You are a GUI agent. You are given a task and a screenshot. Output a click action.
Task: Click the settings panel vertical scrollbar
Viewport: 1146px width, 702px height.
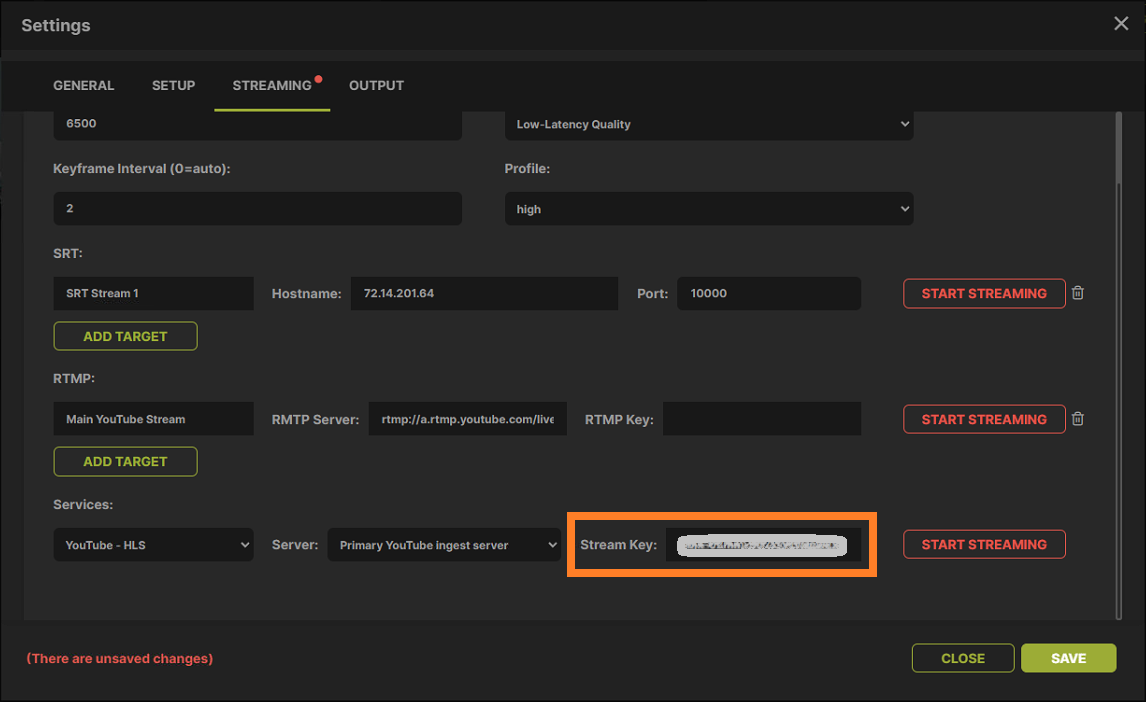(1118, 365)
